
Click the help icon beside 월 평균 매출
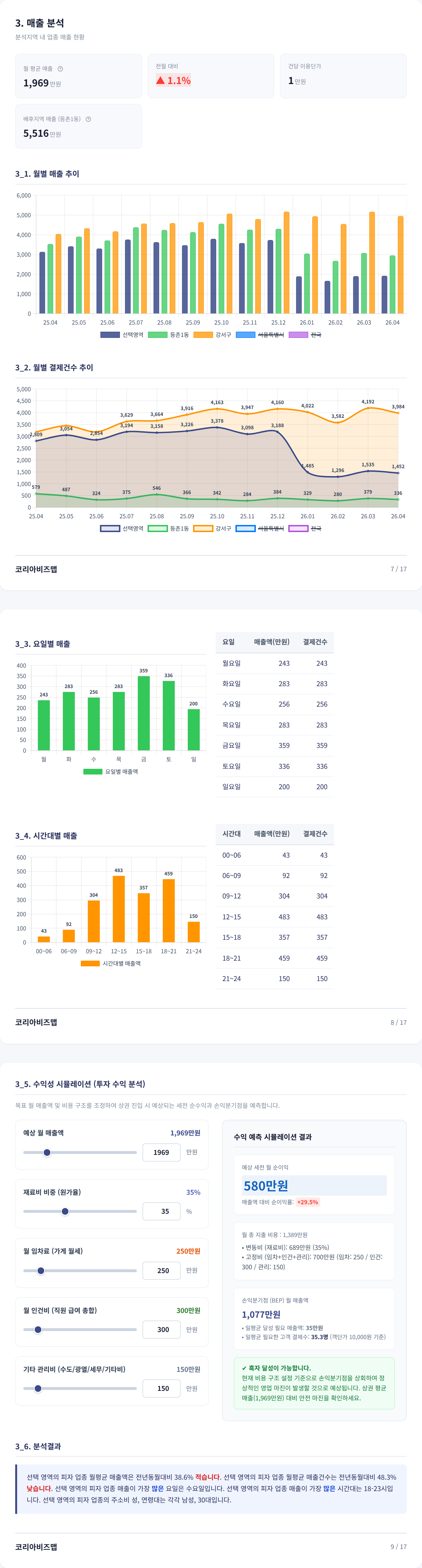tap(60, 69)
